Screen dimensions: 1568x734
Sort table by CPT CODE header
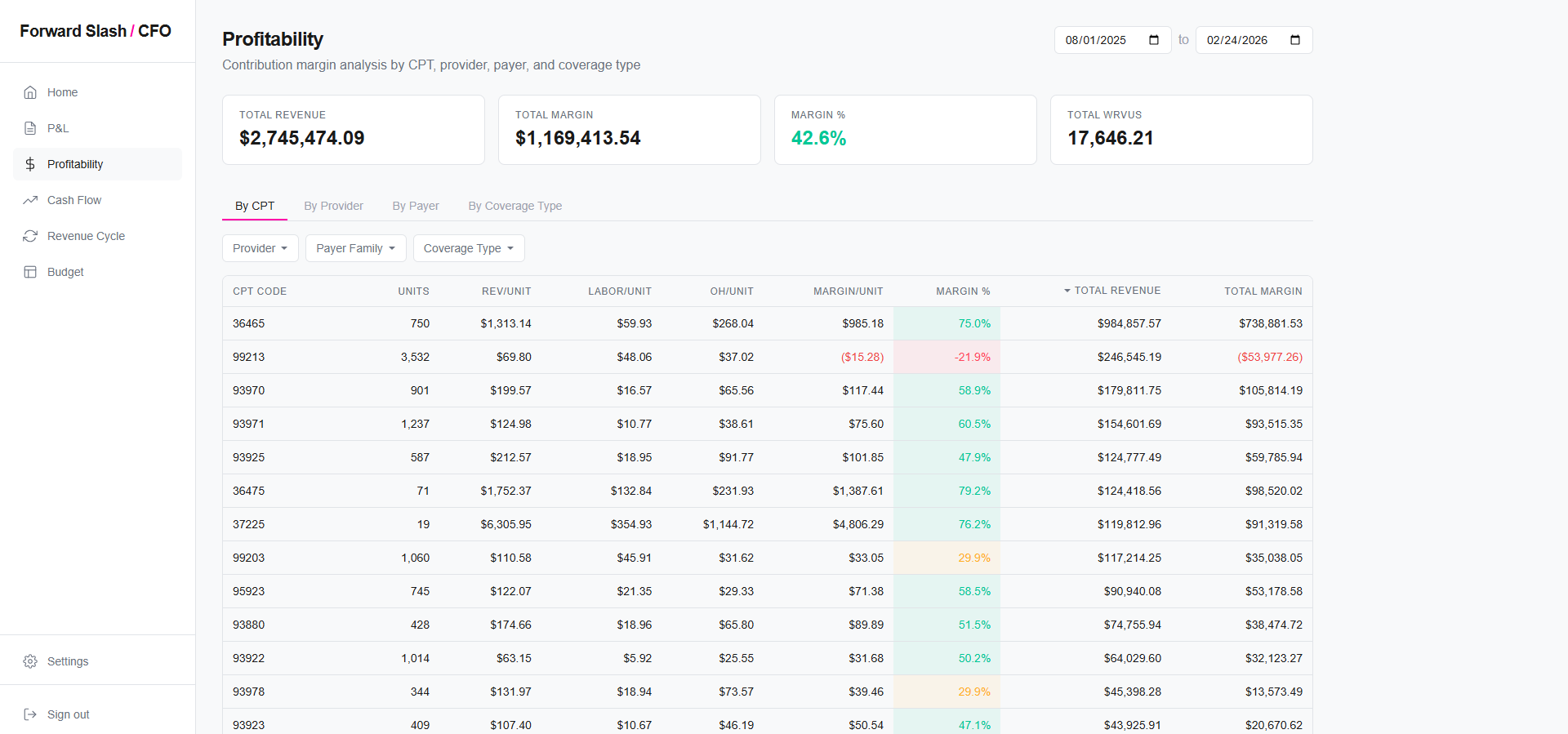(x=260, y=291)
